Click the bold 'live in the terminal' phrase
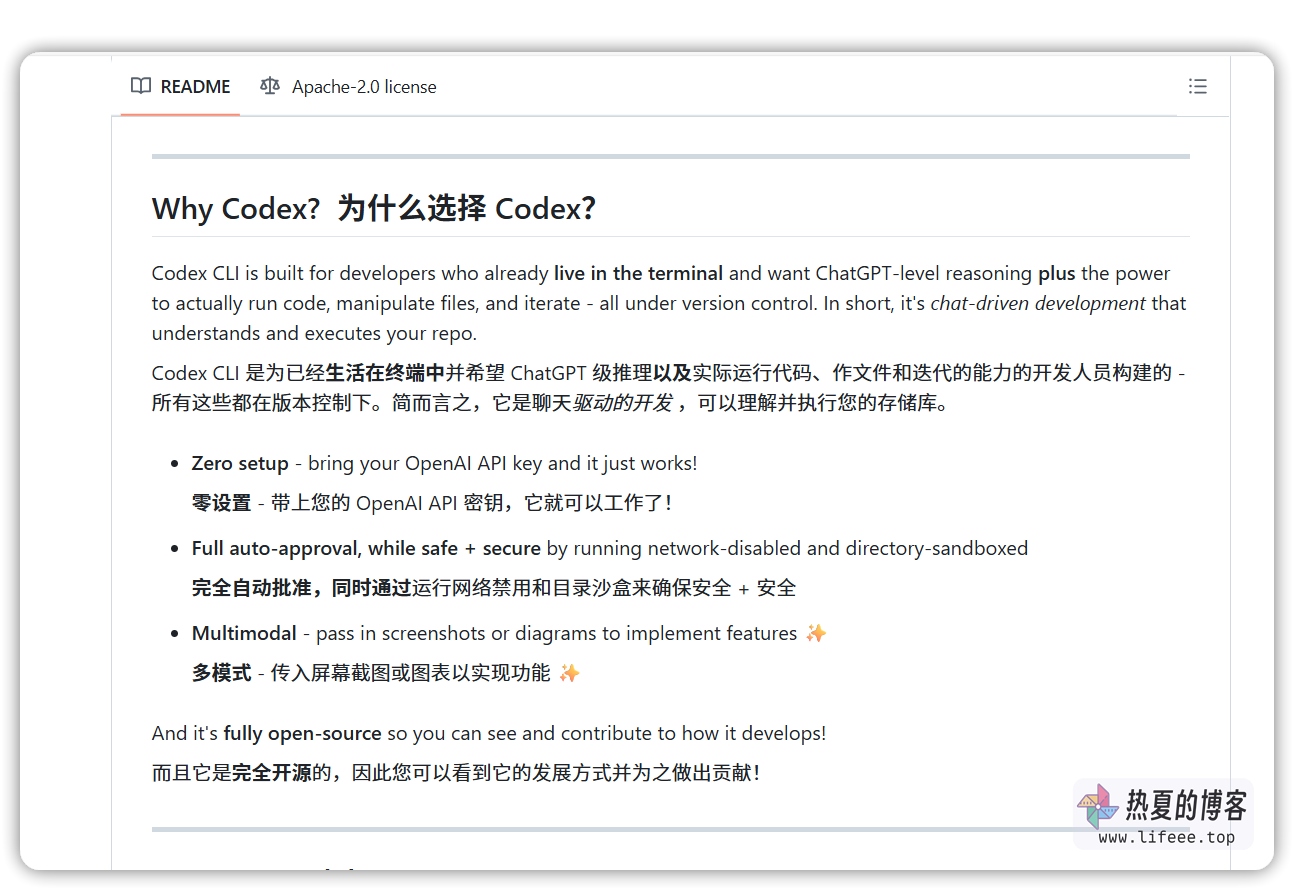This screenshot has width=1294, height=890. tap(638, 273)
